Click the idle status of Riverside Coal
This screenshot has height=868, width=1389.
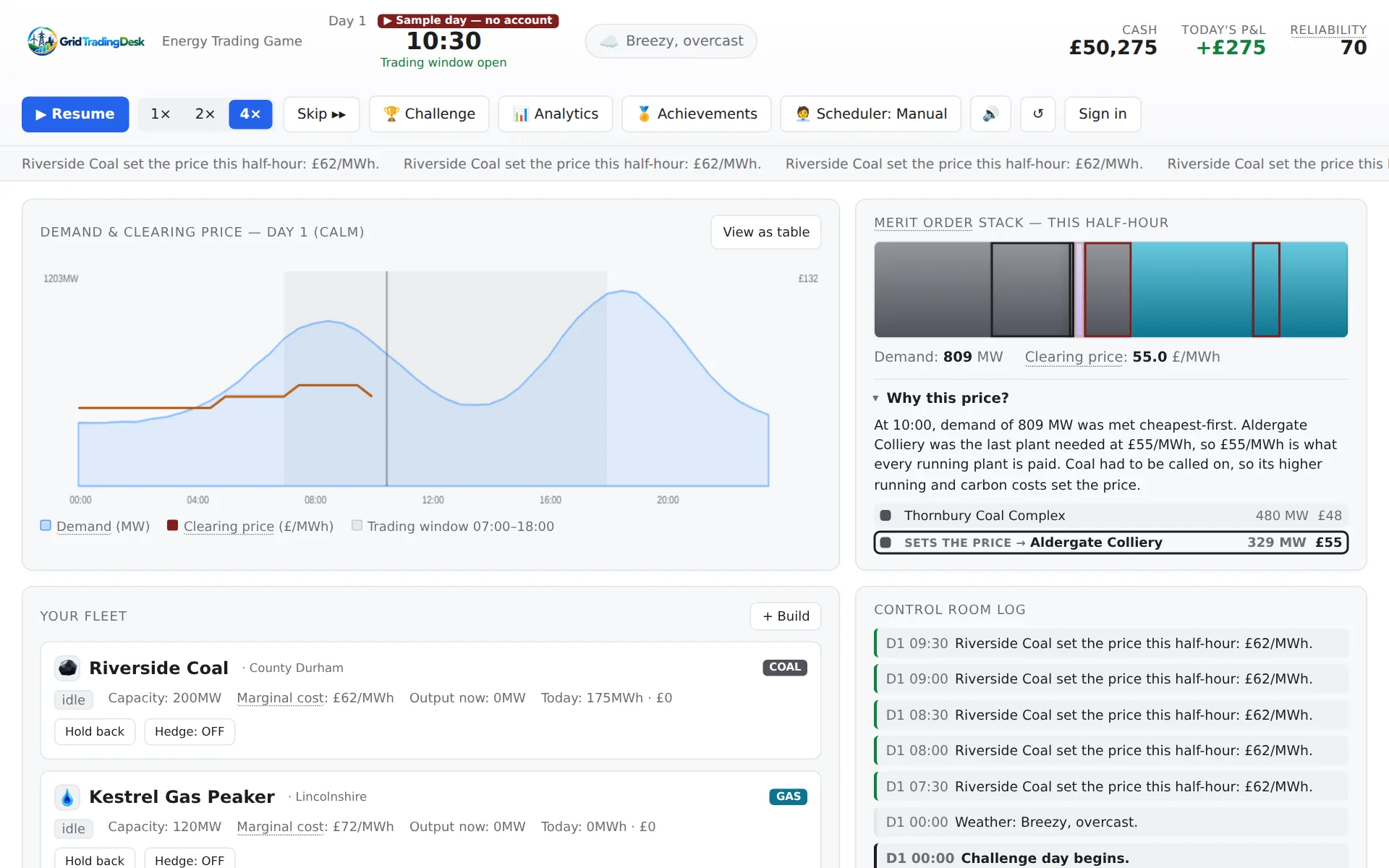74,699
